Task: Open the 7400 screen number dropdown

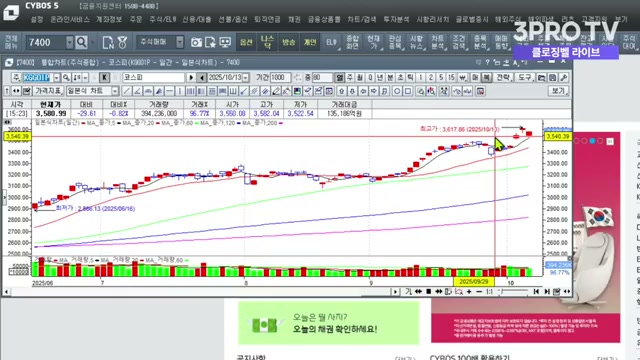Action: coord(69,42)
